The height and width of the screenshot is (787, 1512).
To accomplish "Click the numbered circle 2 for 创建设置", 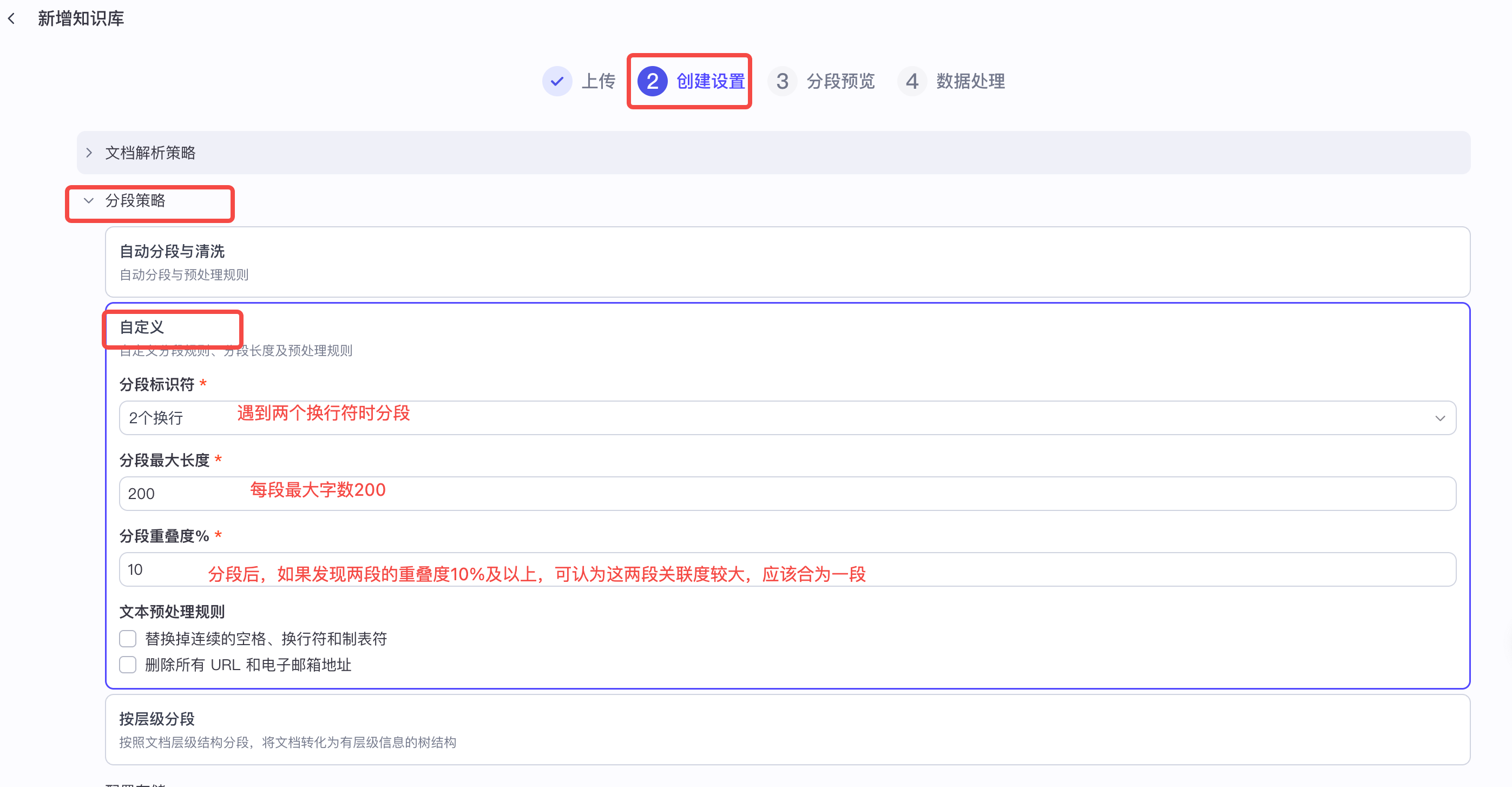I will [653, 81].
